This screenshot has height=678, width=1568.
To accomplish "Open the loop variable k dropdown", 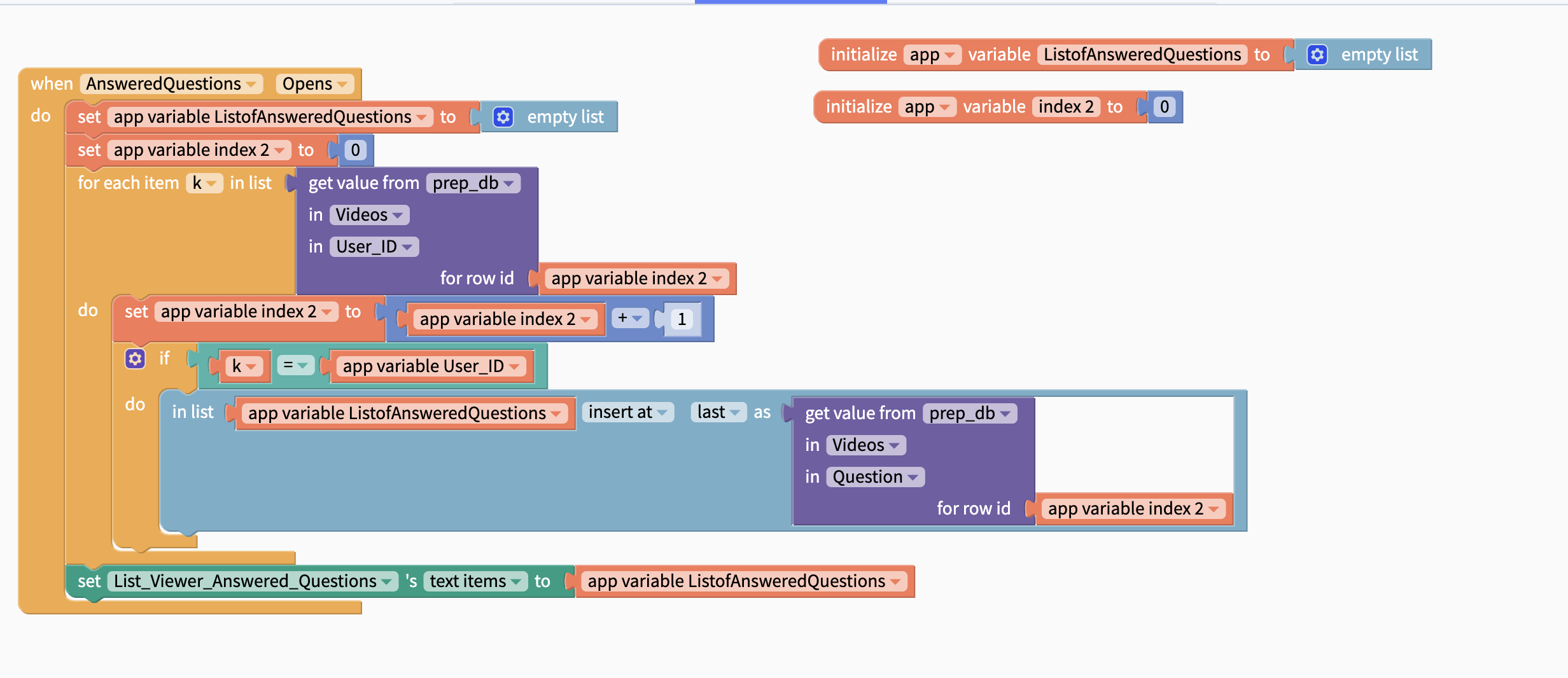I will [x=204, y=183].
